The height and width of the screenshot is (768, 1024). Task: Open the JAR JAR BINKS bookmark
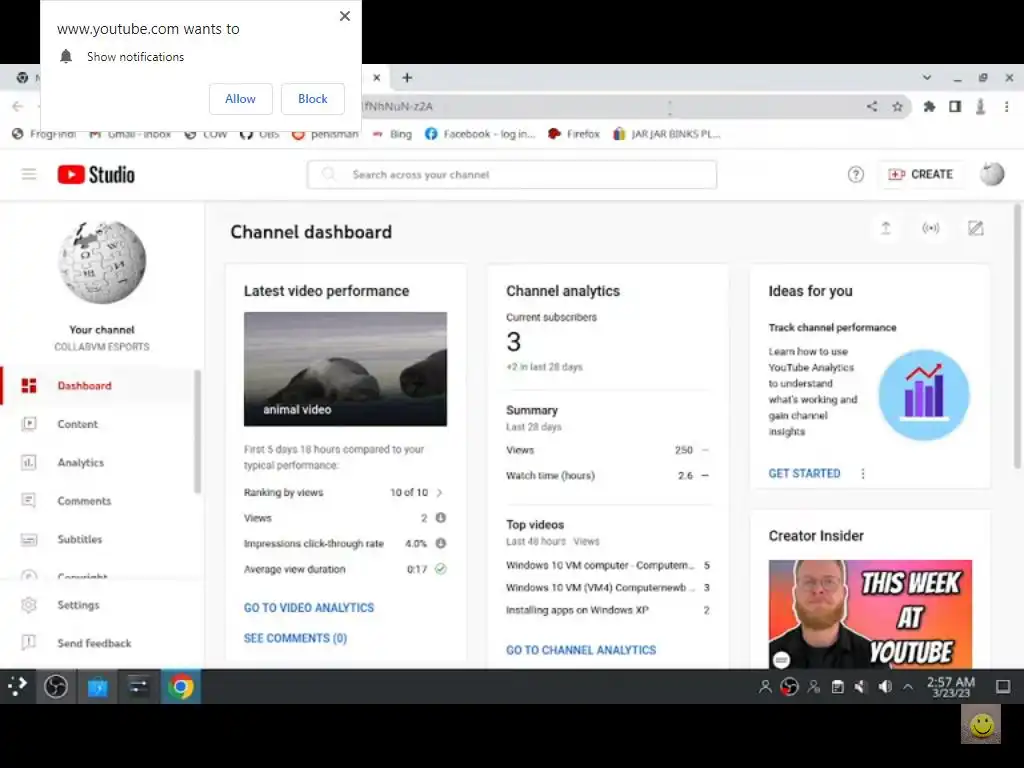click(x=667, y=134)
